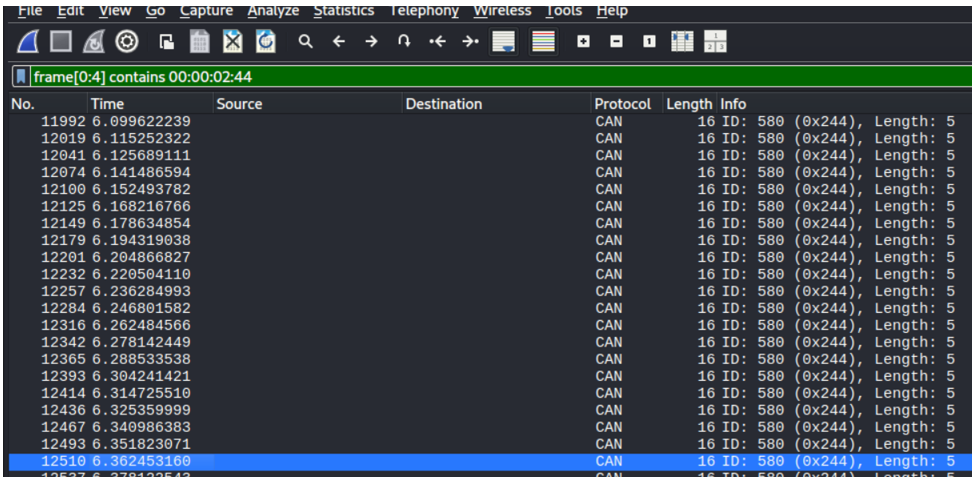This screenshot has height=477, width=972.
Task: Click the close capture file icon
Action: coord(232,43)
